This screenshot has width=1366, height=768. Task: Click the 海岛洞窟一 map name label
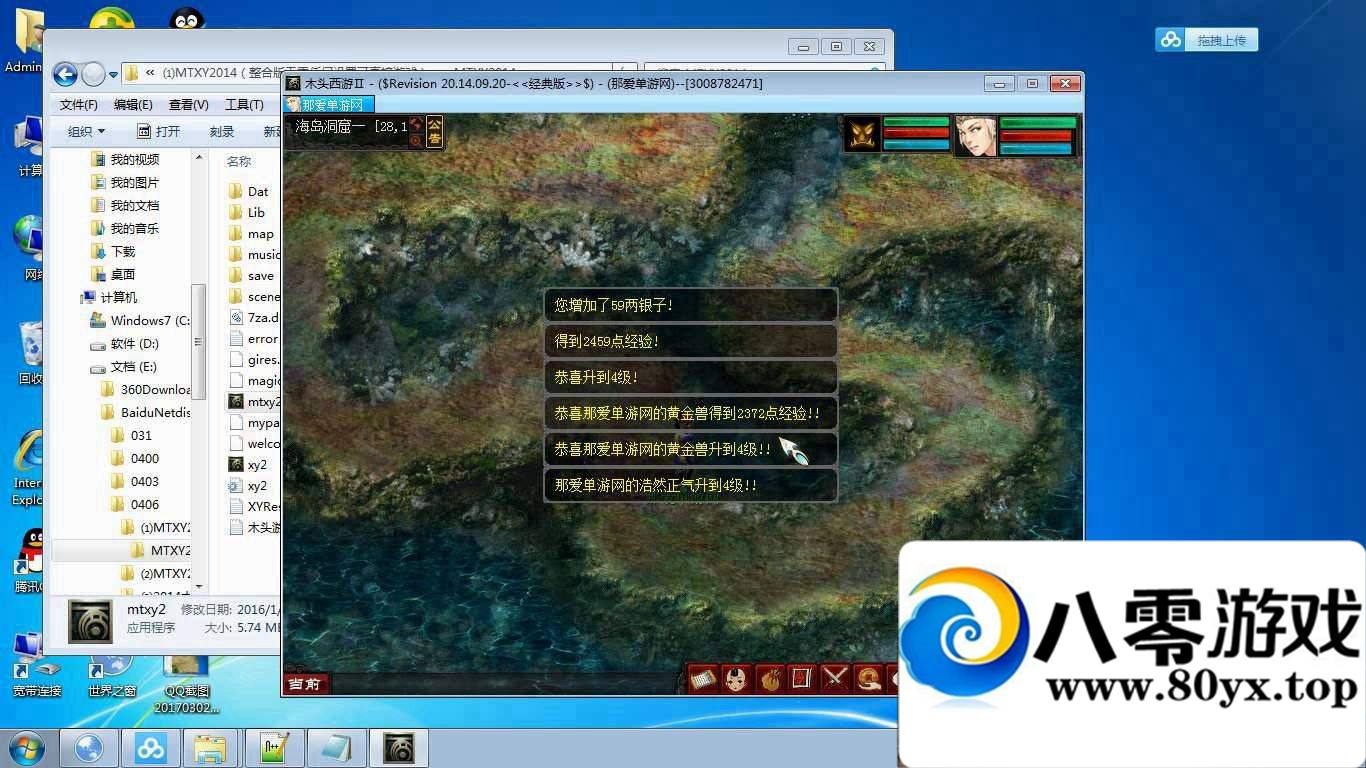click(331, 126)
